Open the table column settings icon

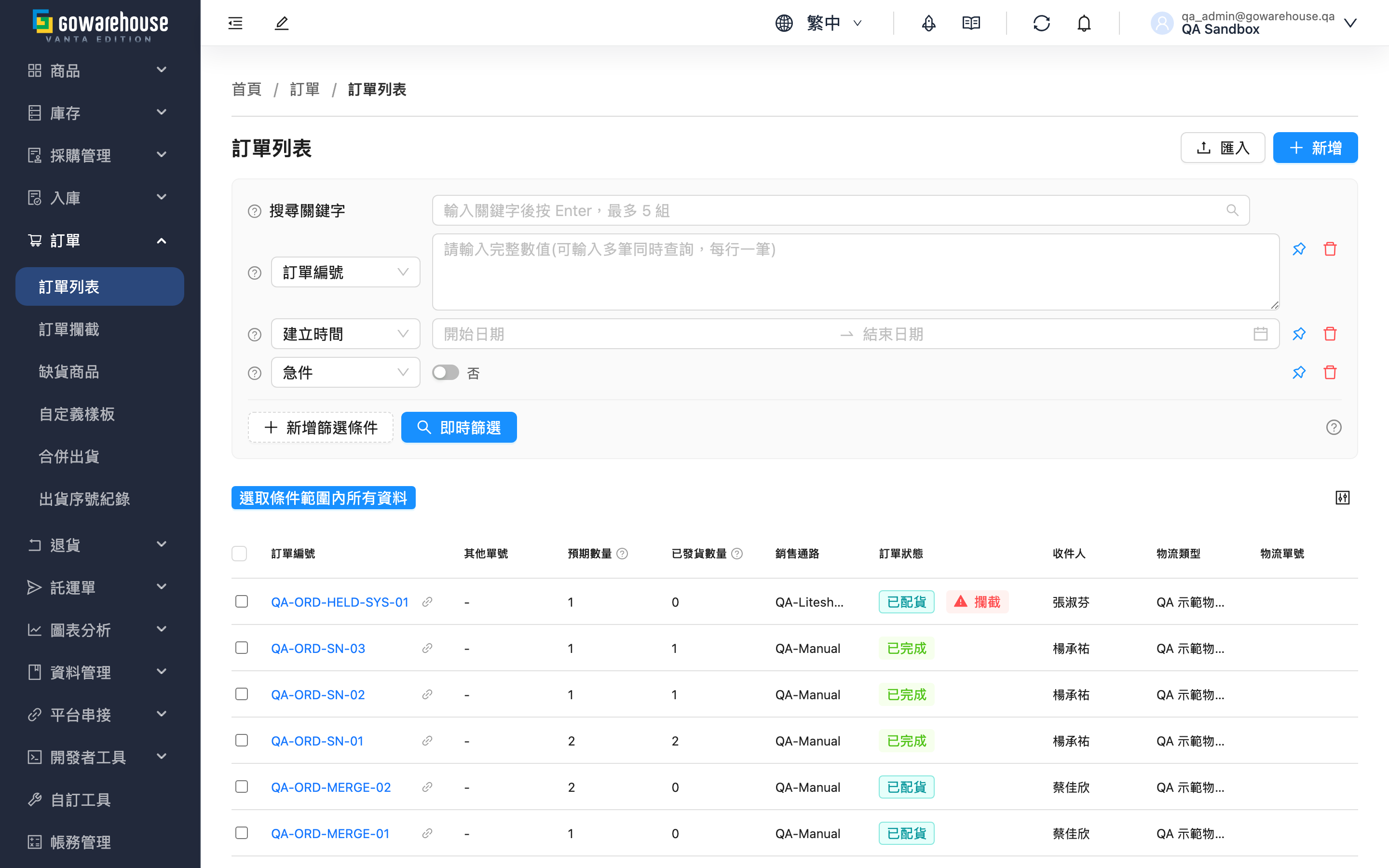1342,498
